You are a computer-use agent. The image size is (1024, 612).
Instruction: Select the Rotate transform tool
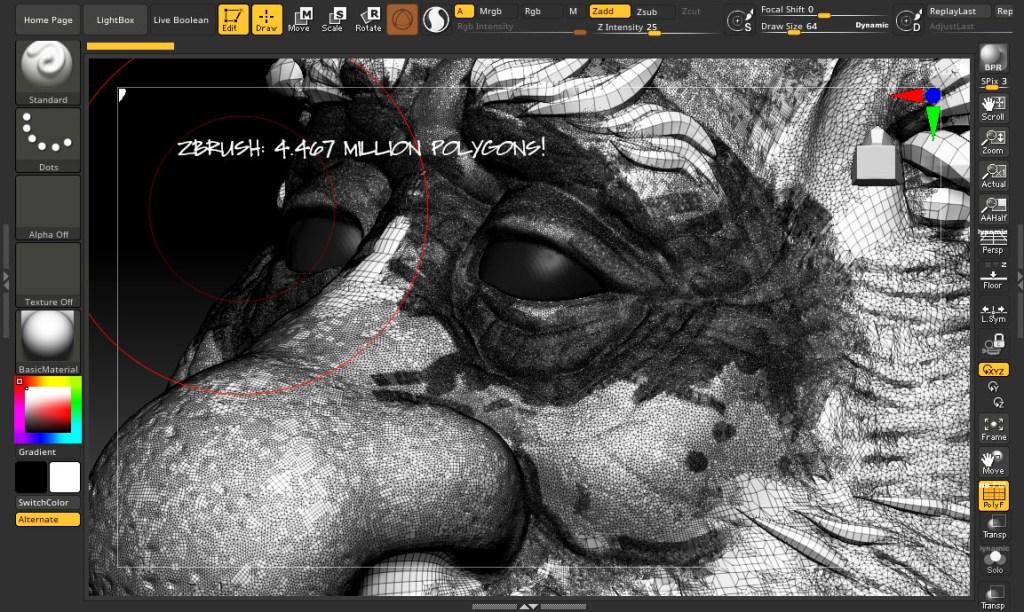pyautogui.click(x=368, y=19)
